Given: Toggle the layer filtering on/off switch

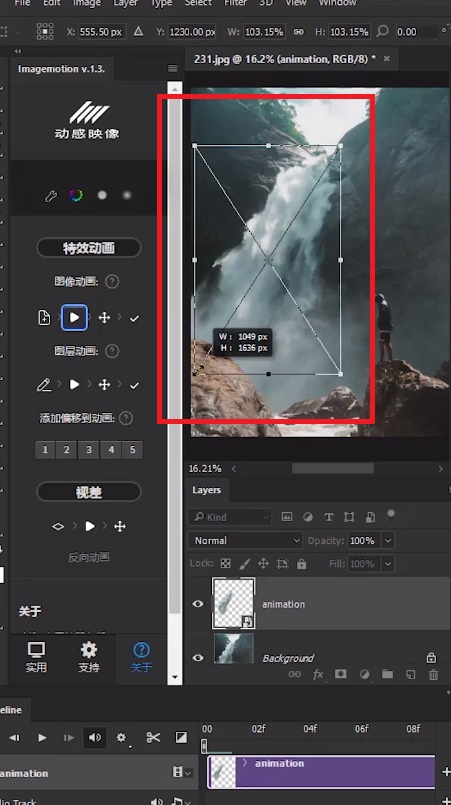Looking at the screenshot, I should pos(390,515).
